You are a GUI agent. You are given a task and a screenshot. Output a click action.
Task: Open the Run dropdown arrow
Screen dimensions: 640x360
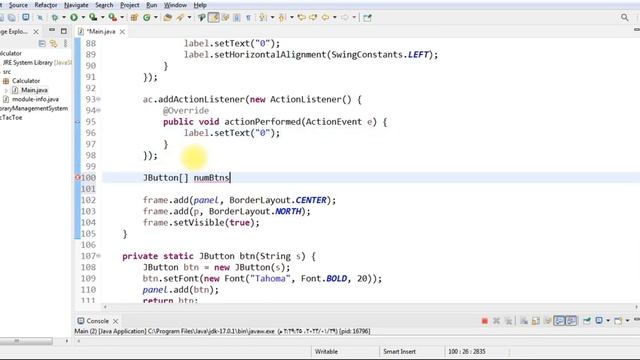(83, 18)
